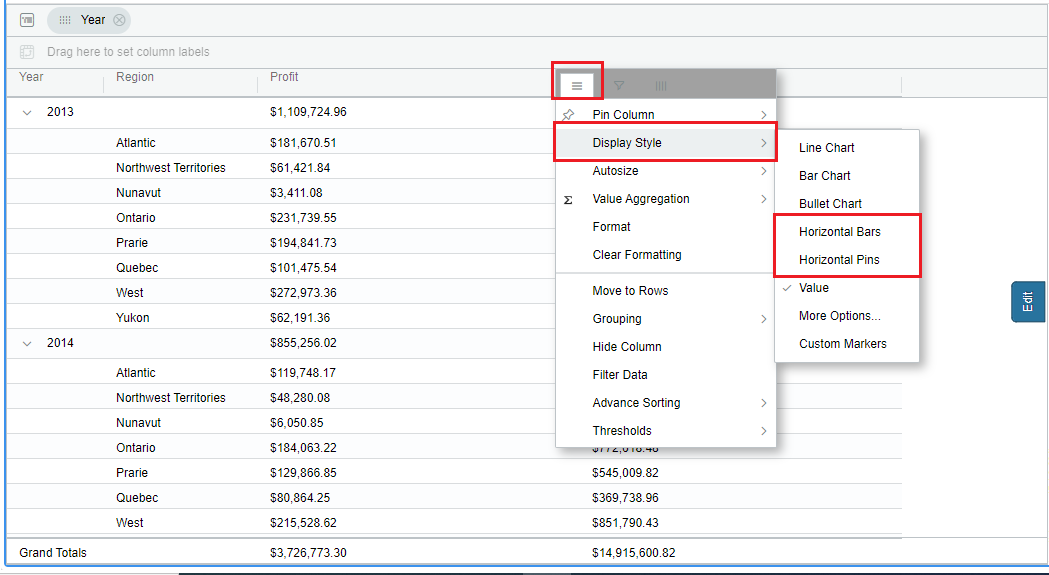The width and height of the screenshot is (1049, 575).
Task: Choose Horizontal Bars display style
Action: [x=839, y=232]
